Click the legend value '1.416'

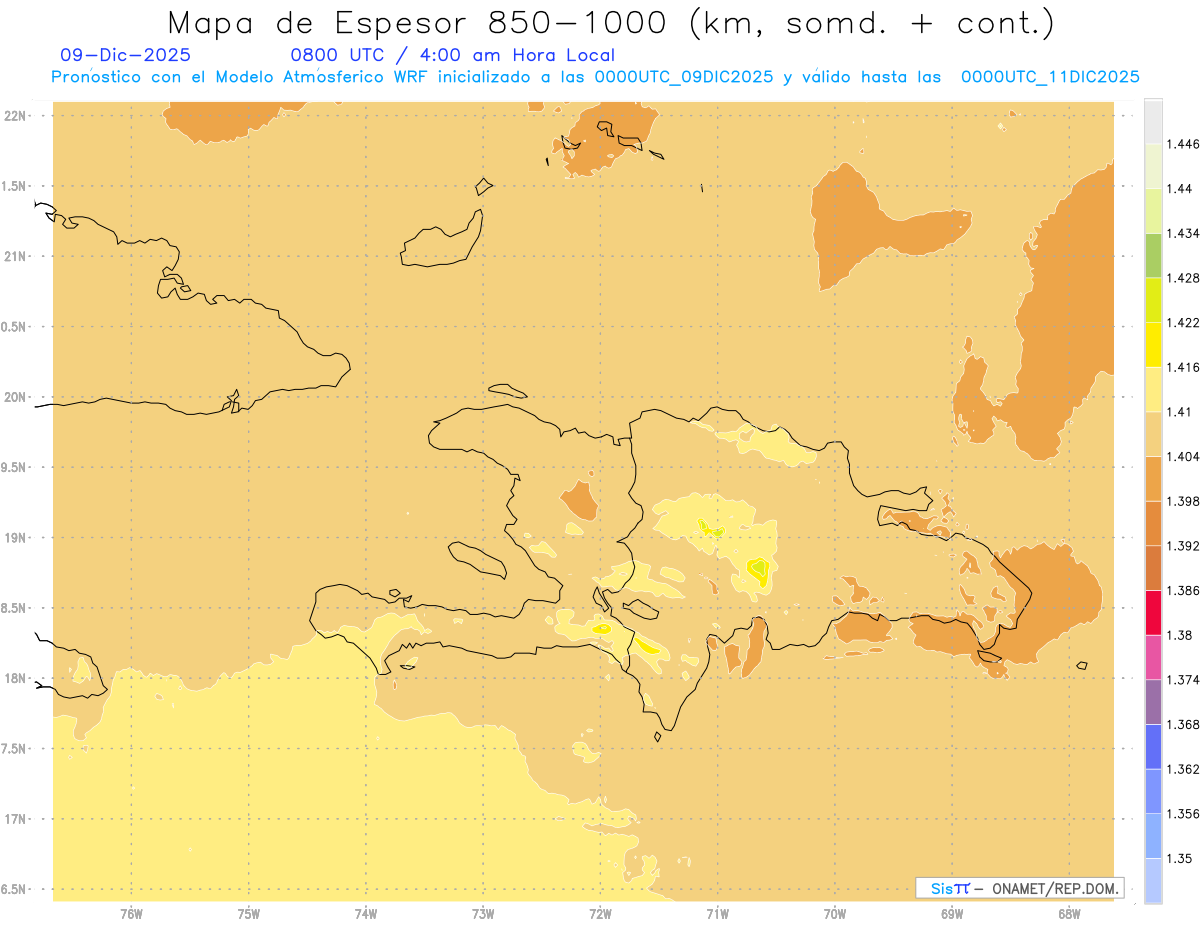[x=1185, y=367]
